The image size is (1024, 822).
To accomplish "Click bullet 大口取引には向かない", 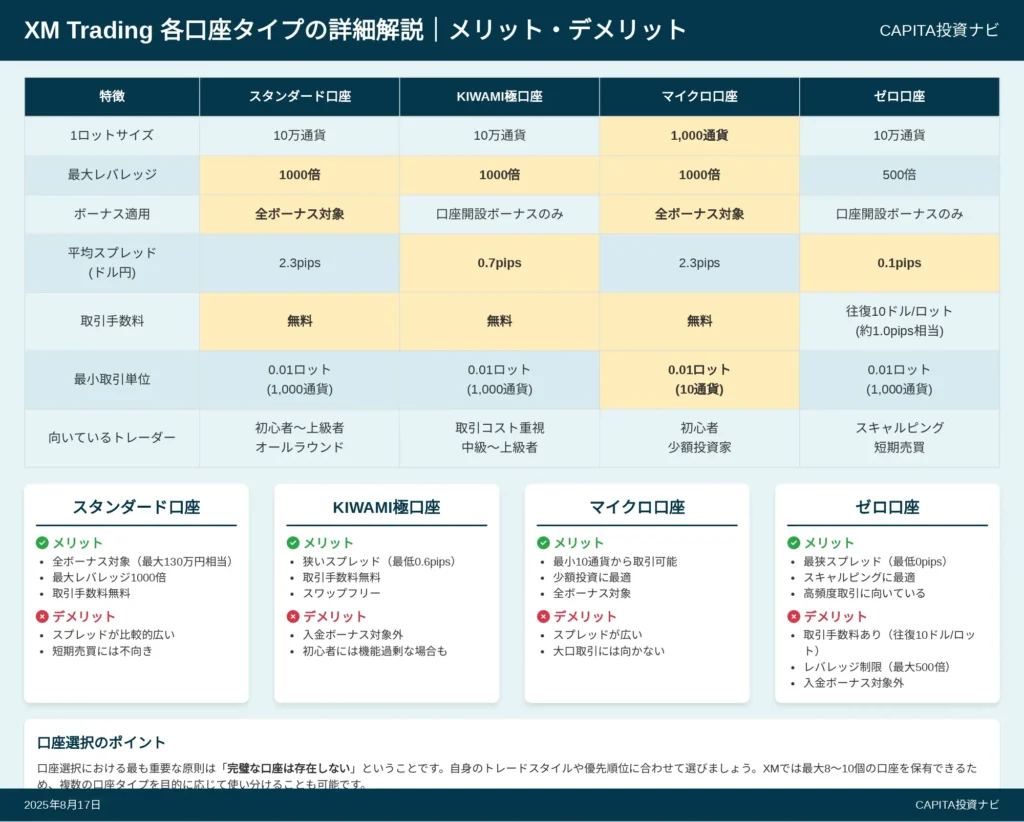I will click(x=609, y=651).
